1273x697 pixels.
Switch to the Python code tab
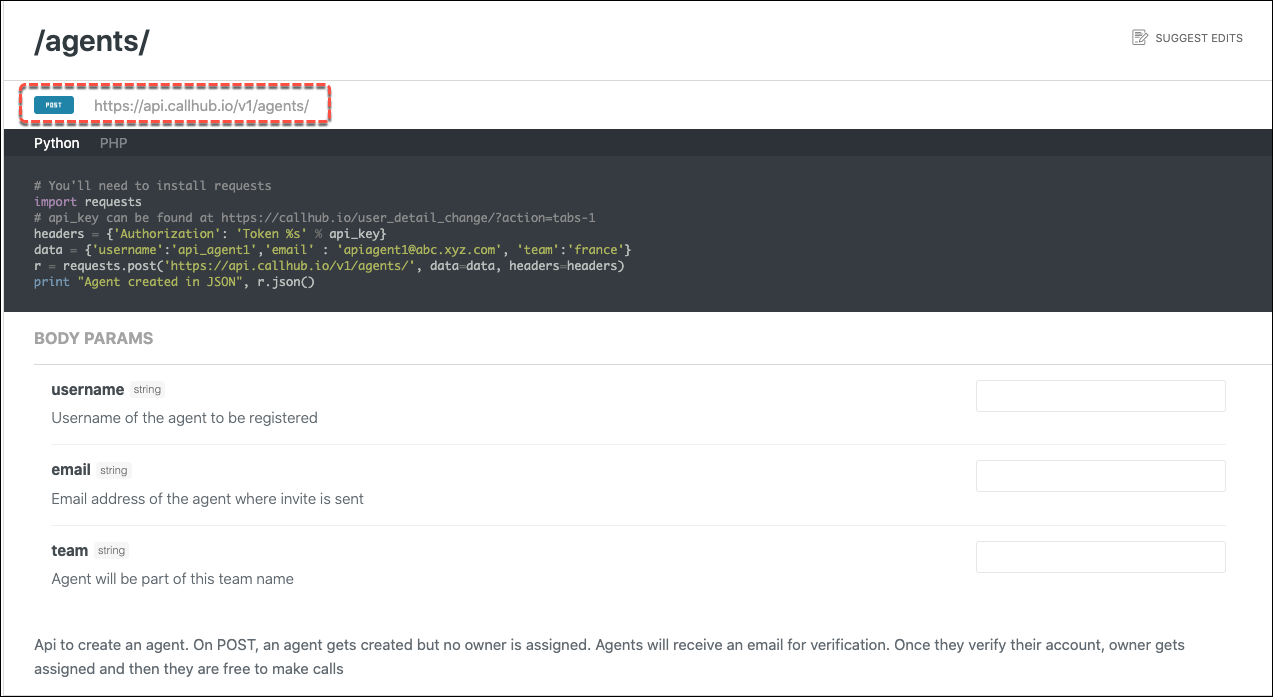(57, 143)
